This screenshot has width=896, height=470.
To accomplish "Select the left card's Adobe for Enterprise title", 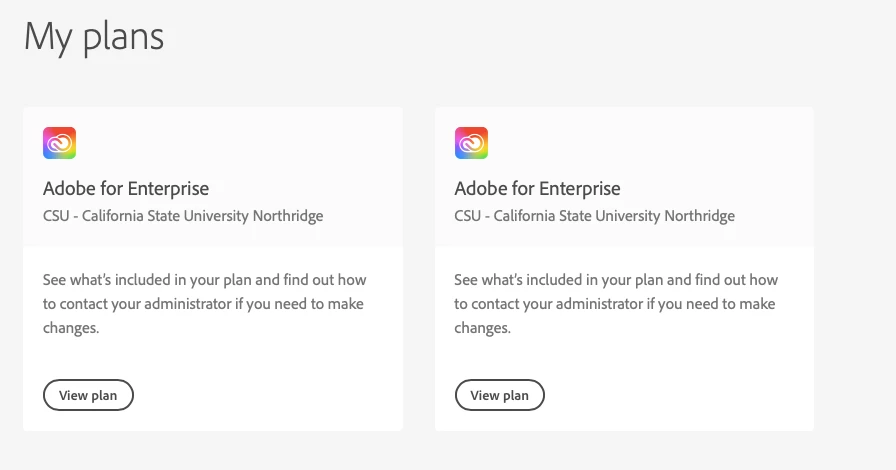I will (126, 188).
